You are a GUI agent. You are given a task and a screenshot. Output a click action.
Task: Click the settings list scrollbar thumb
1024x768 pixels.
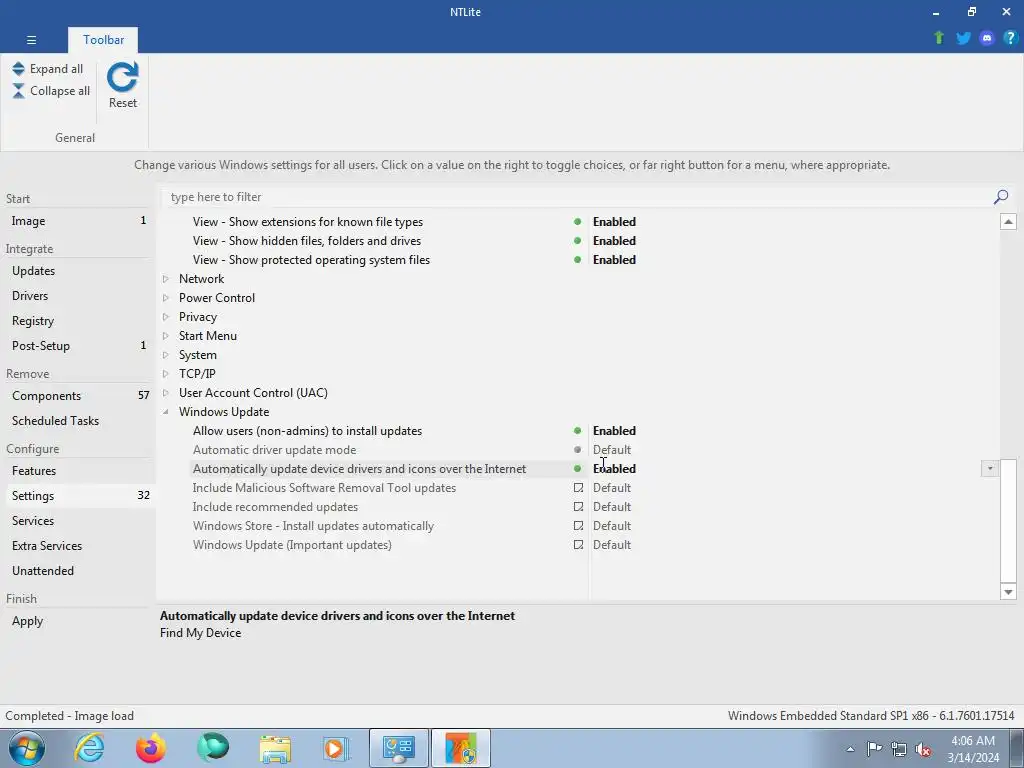tap(1008, 520)
